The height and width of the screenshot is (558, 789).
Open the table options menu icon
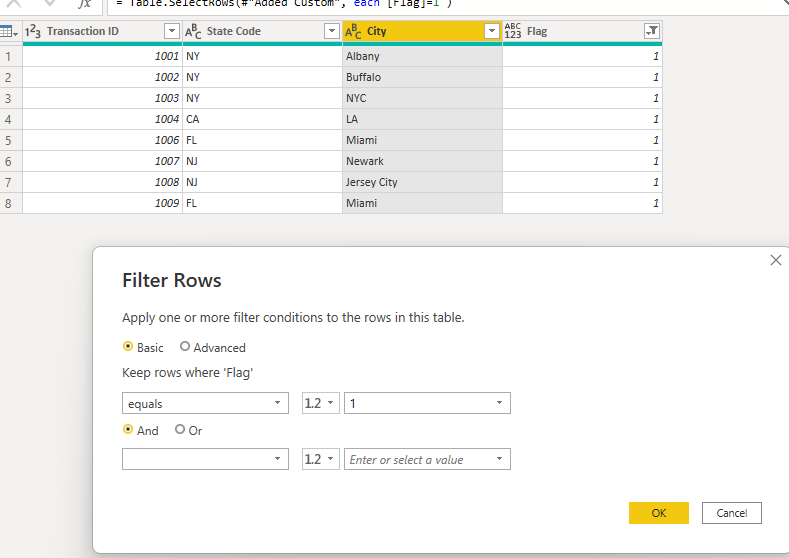coord(9,32)
